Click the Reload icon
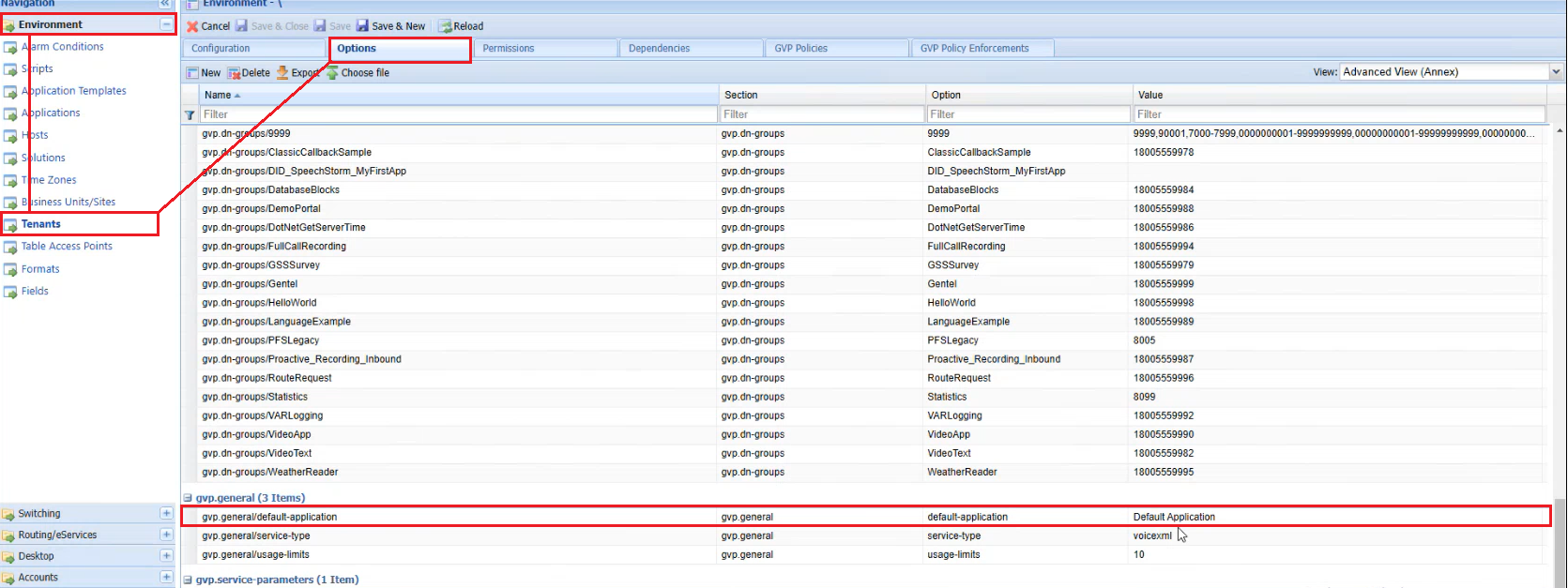This screenshot has width=1568, height=588. point(446,26)
